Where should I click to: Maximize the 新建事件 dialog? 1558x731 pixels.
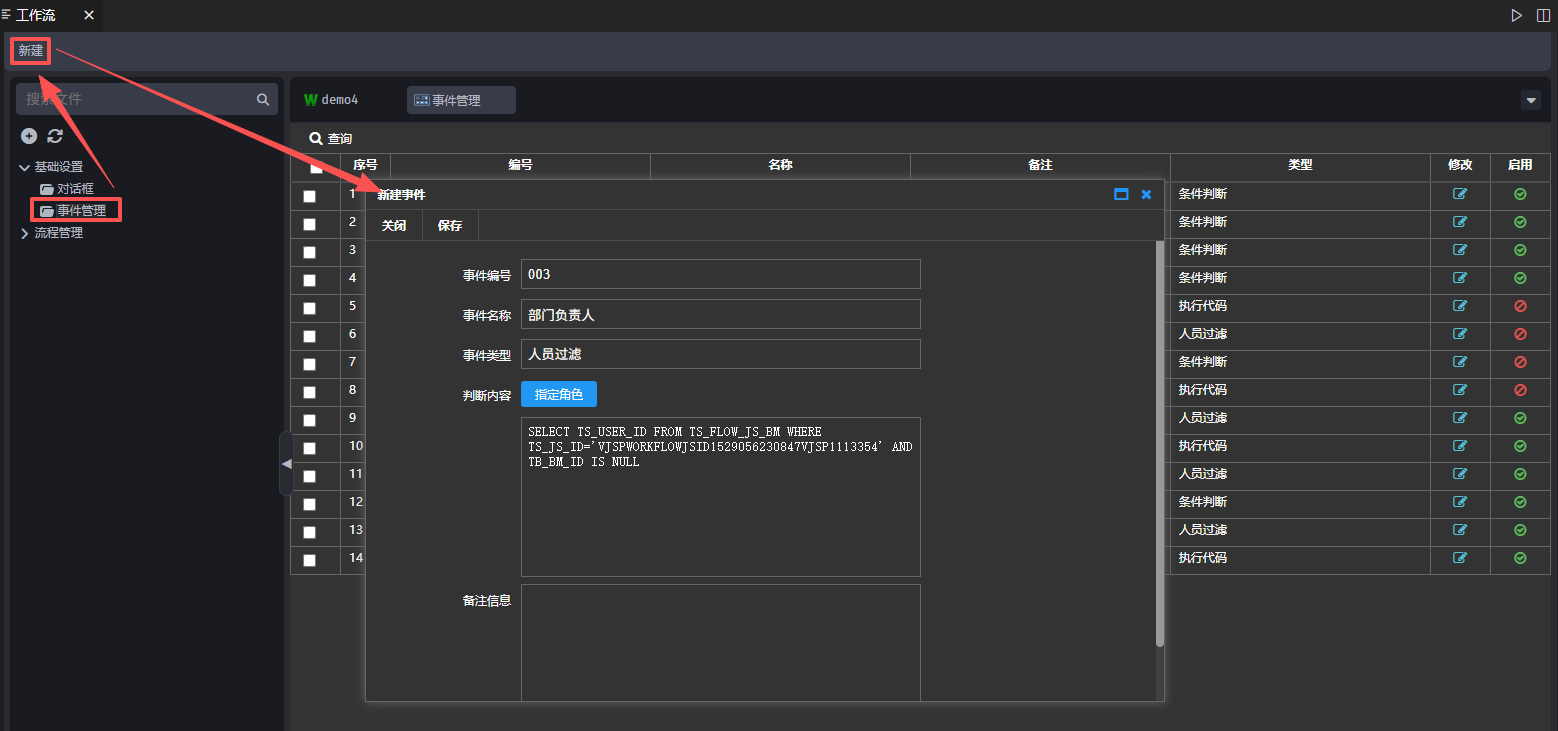click(1121, 194)
